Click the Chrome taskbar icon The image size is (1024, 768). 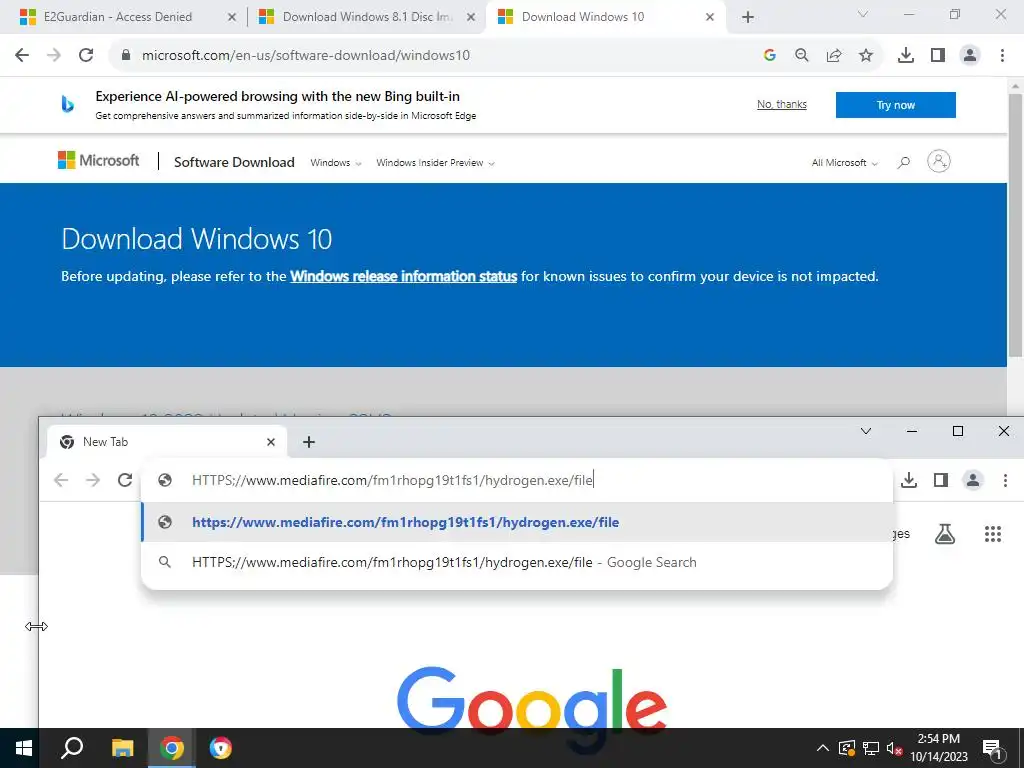point(172,748)
